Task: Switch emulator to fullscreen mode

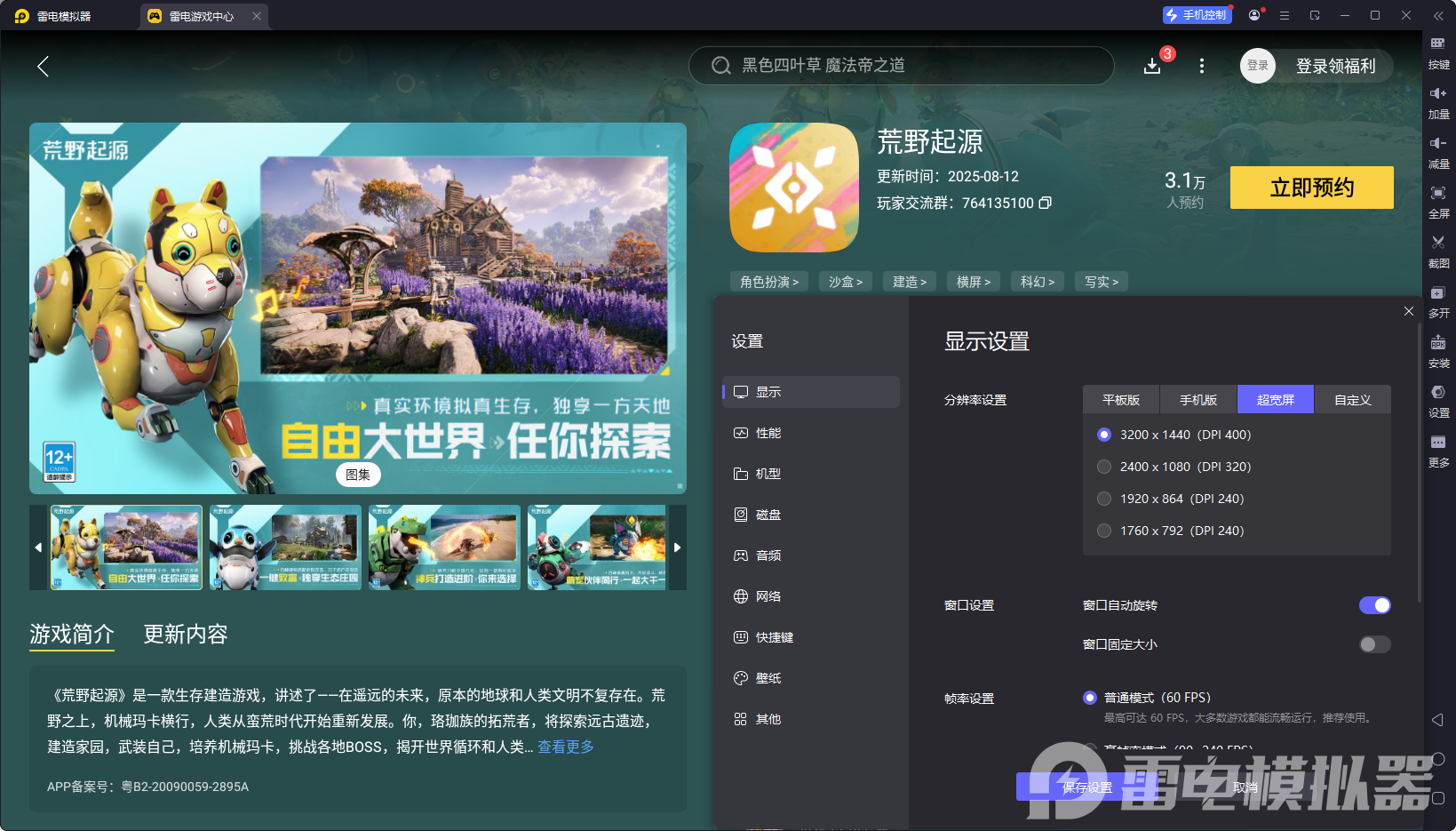Action: tap(1437, 202)
